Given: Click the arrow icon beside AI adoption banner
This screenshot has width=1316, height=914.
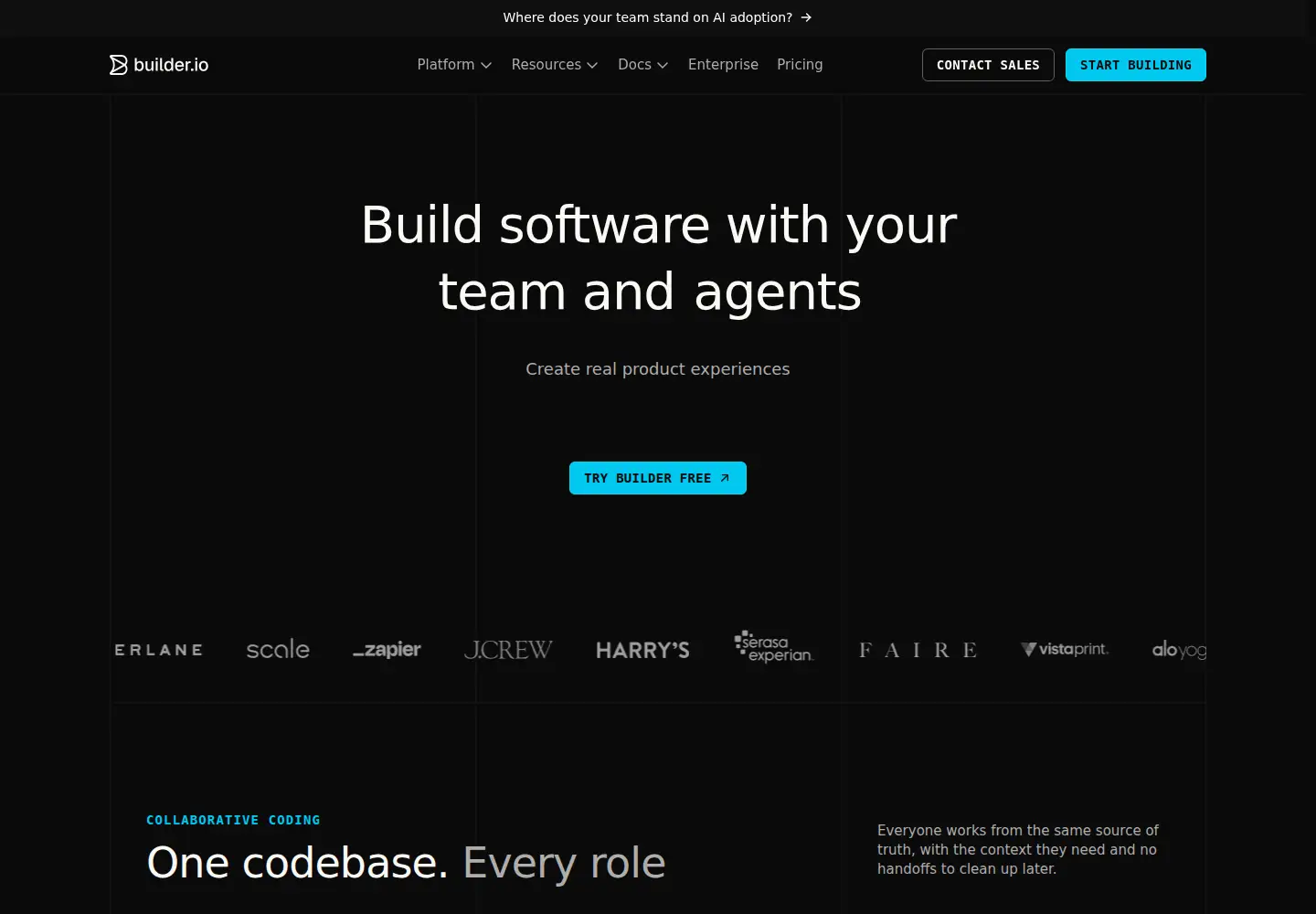Looking at the screenshot, I should pos(806,17).
